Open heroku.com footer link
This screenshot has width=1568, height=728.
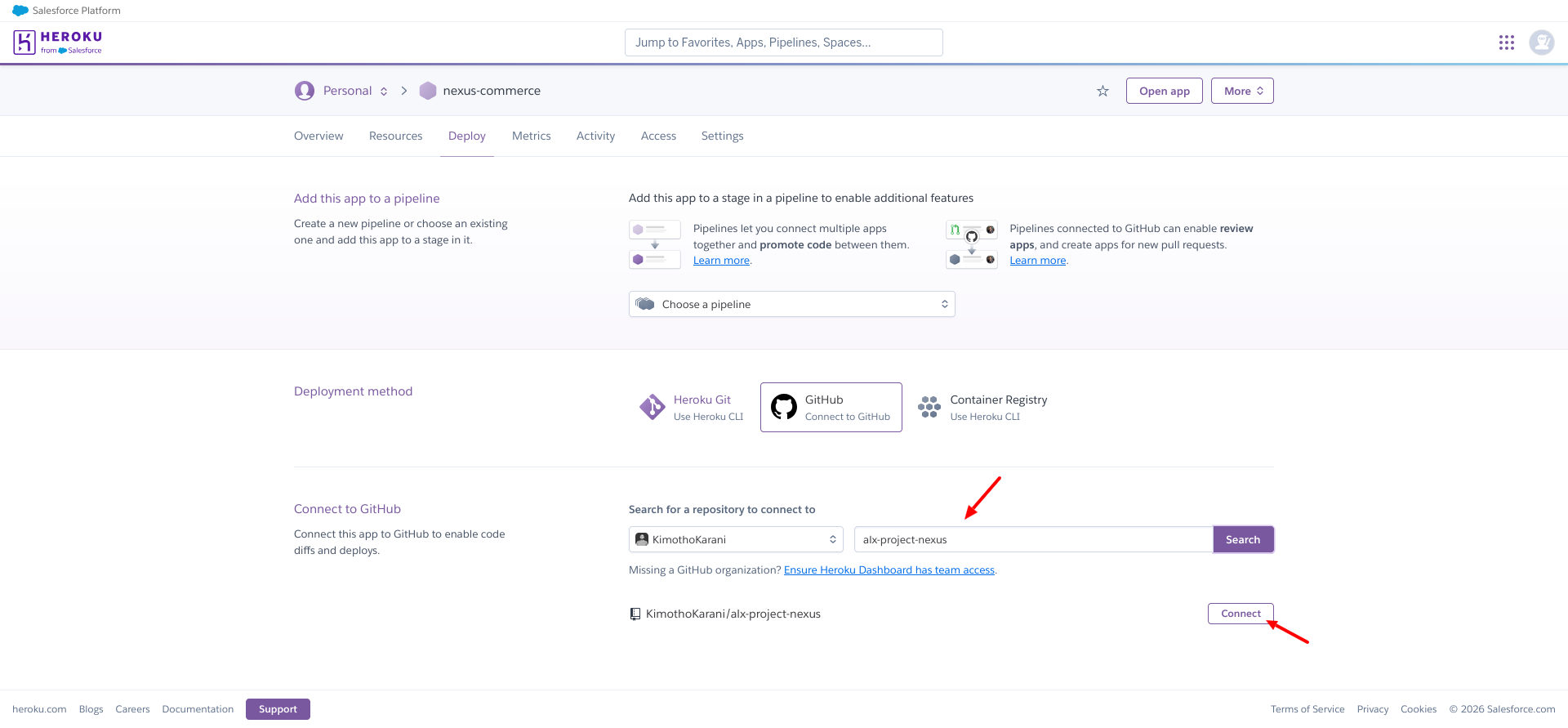tap(39, 709)
